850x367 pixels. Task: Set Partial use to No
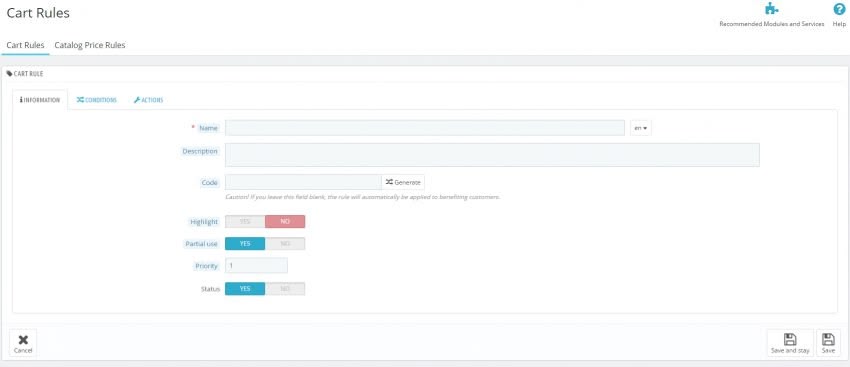tap(285, 244)
